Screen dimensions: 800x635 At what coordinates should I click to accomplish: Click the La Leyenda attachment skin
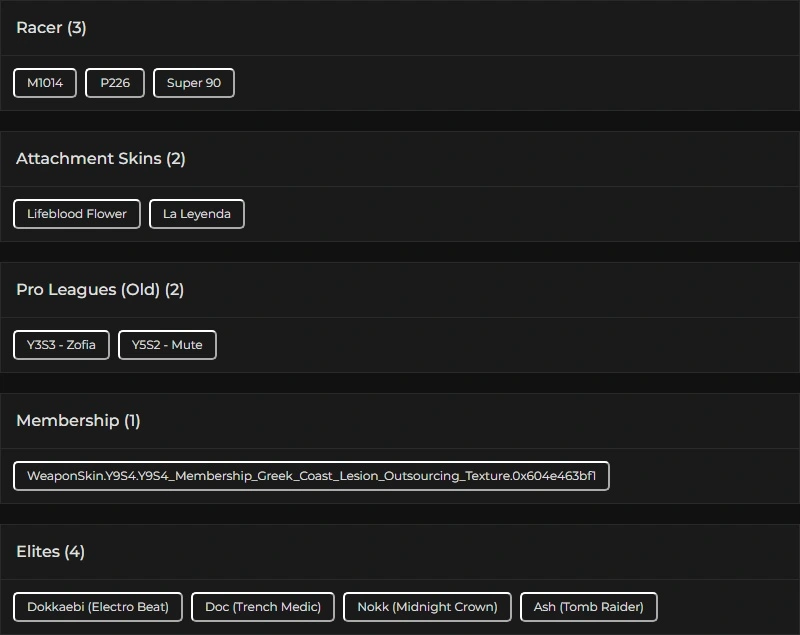pos(197,214)
